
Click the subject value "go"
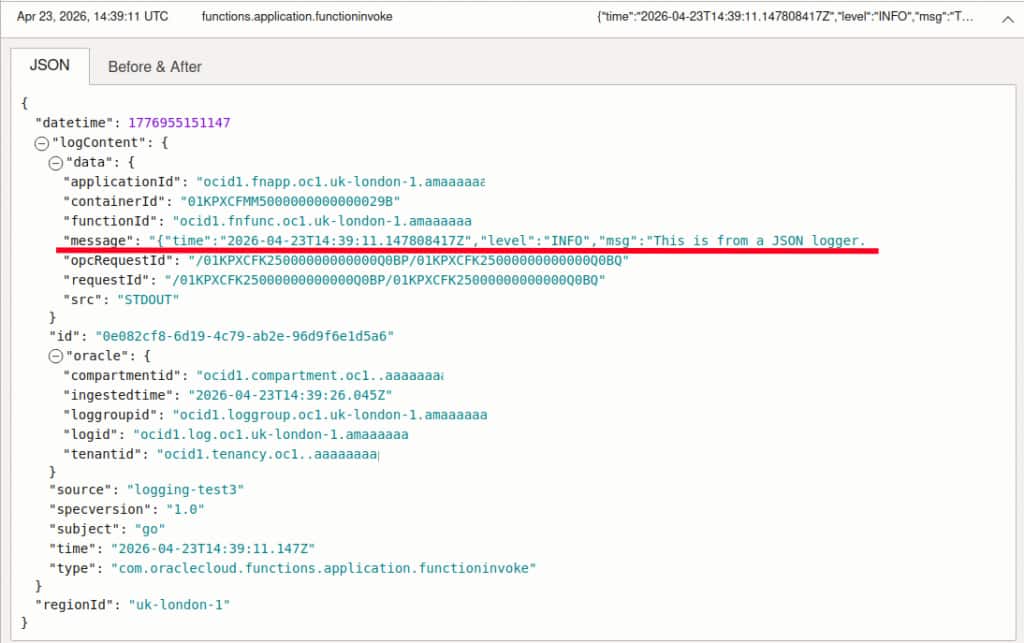point(150,529)
